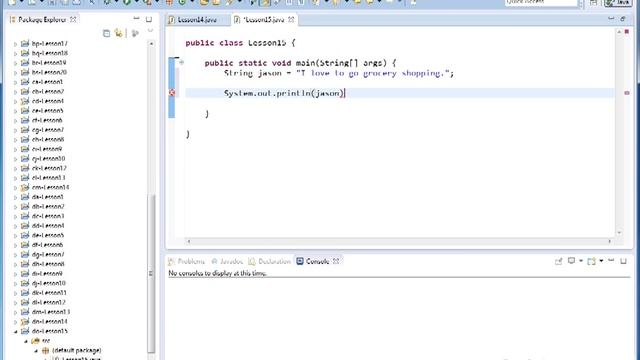This screenshot has width=640, height=360.
Task: Close the Lesson15.java editor tab
Action: tap(291, 19)
